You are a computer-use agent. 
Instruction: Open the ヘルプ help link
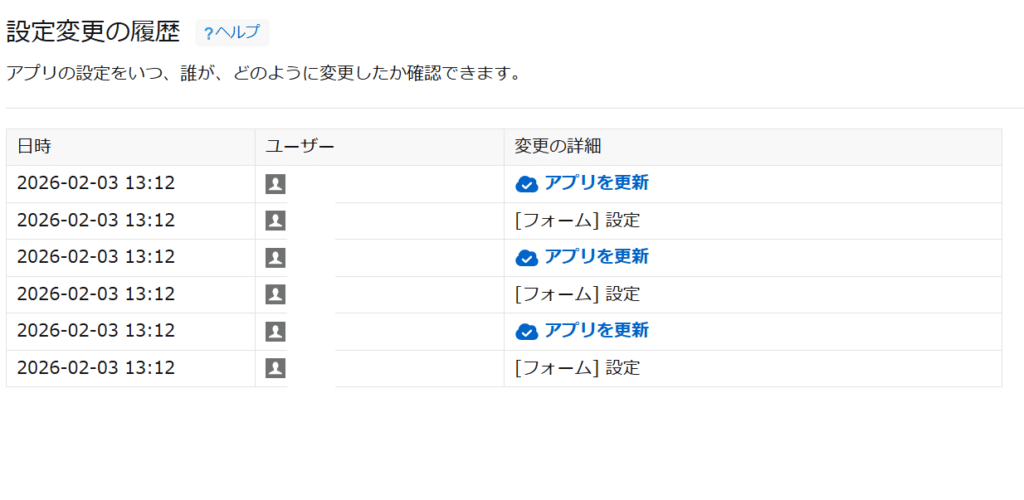tap(232, 33)
